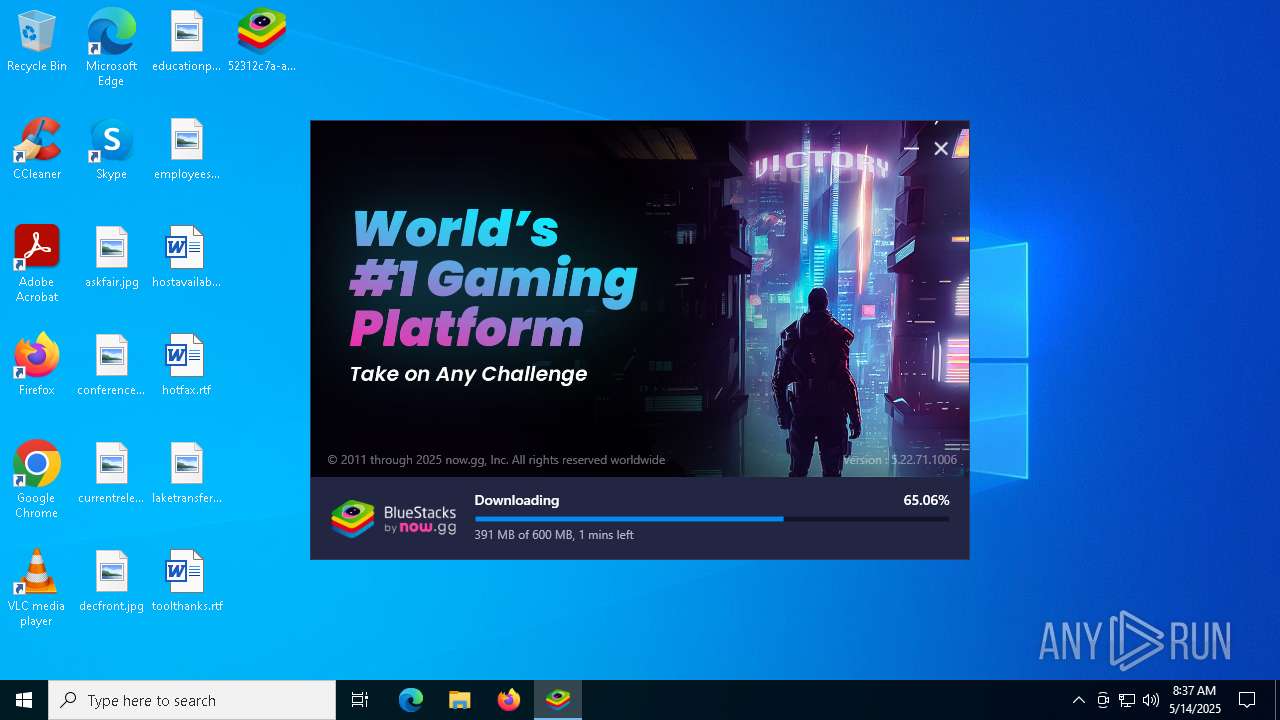Open Google Chrome desktop shortcut
The width and height of the screenshot is (1280, 720).
[x=37, y=480]
